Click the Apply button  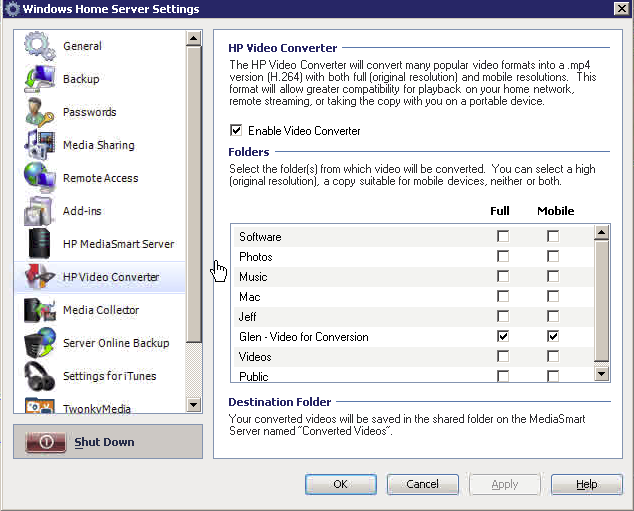coord(505,484)
